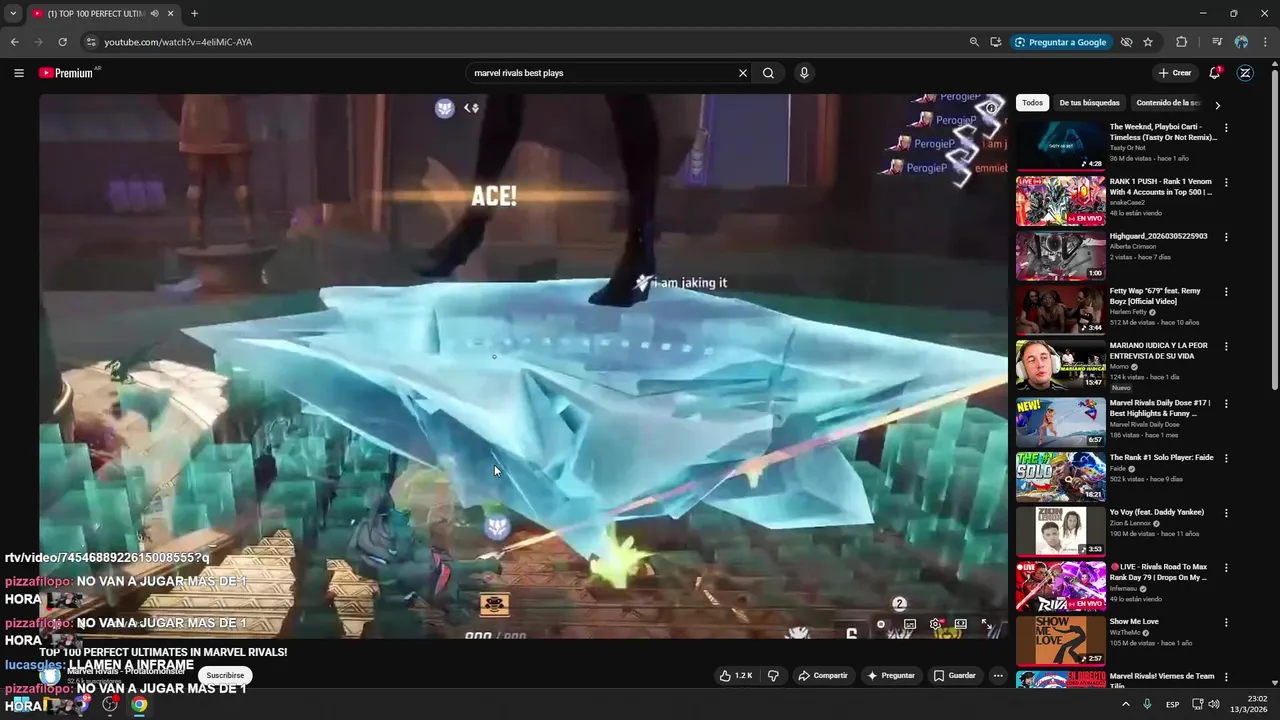Image resolution: width=1280 pixels, height=720 pixels.
Task: Open 'Show Me Love' video thumbnail
Action: point(1061,641)
